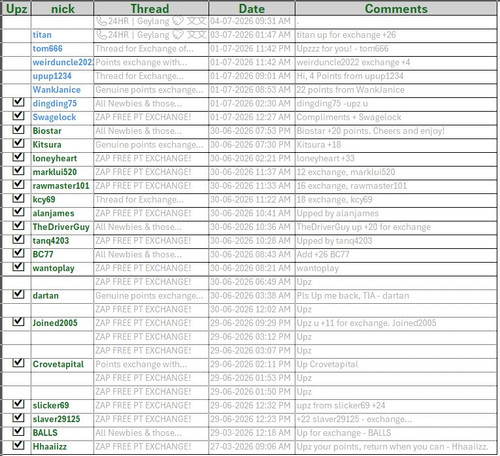The height and width of the screenshot is (456, 500).
Task: Select the date cell 01-07-2026 11:42 PM
Action: click(252, 49)
